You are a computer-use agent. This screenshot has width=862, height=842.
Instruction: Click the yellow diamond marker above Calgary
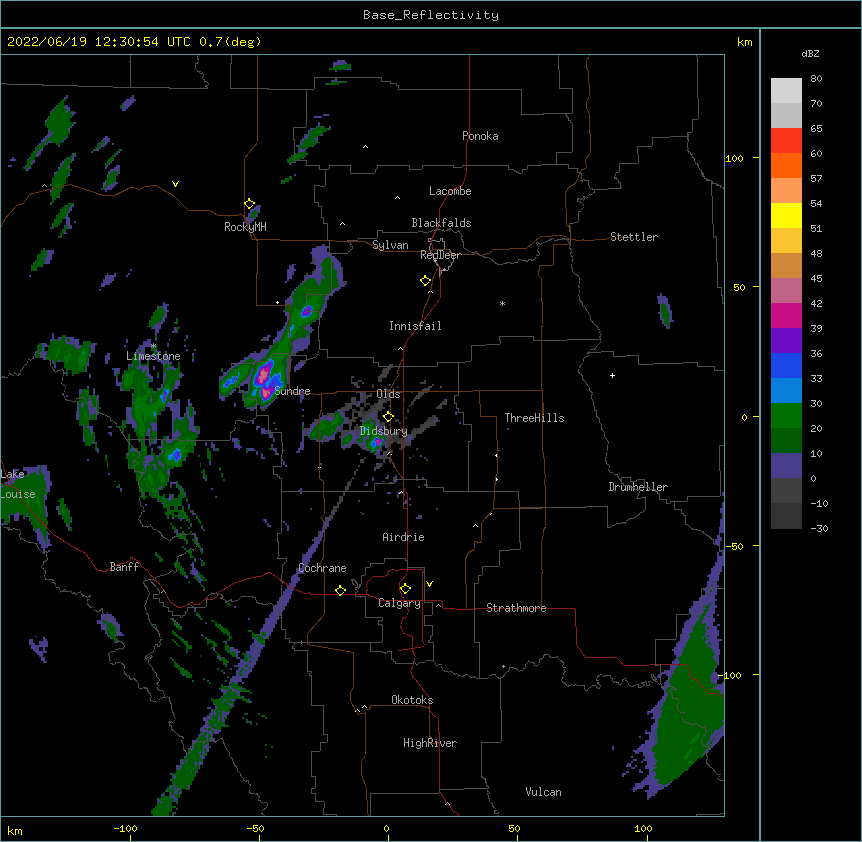click(405, 589)
